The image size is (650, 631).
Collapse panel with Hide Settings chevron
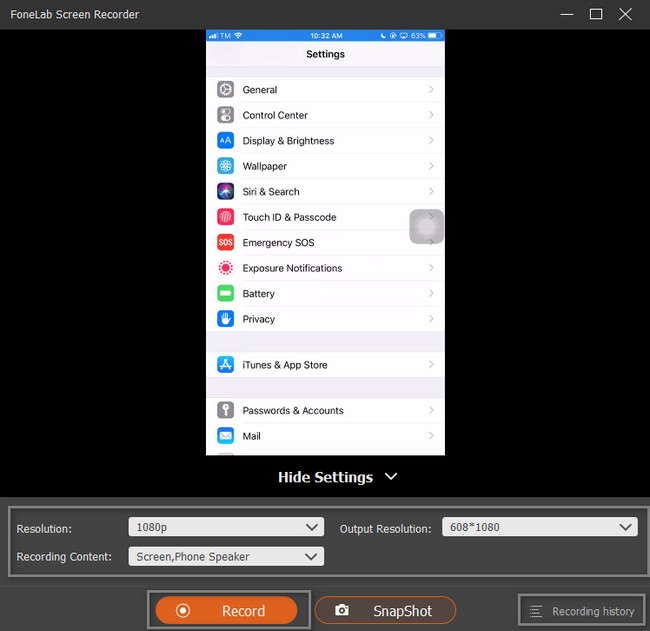click(391, 476)
